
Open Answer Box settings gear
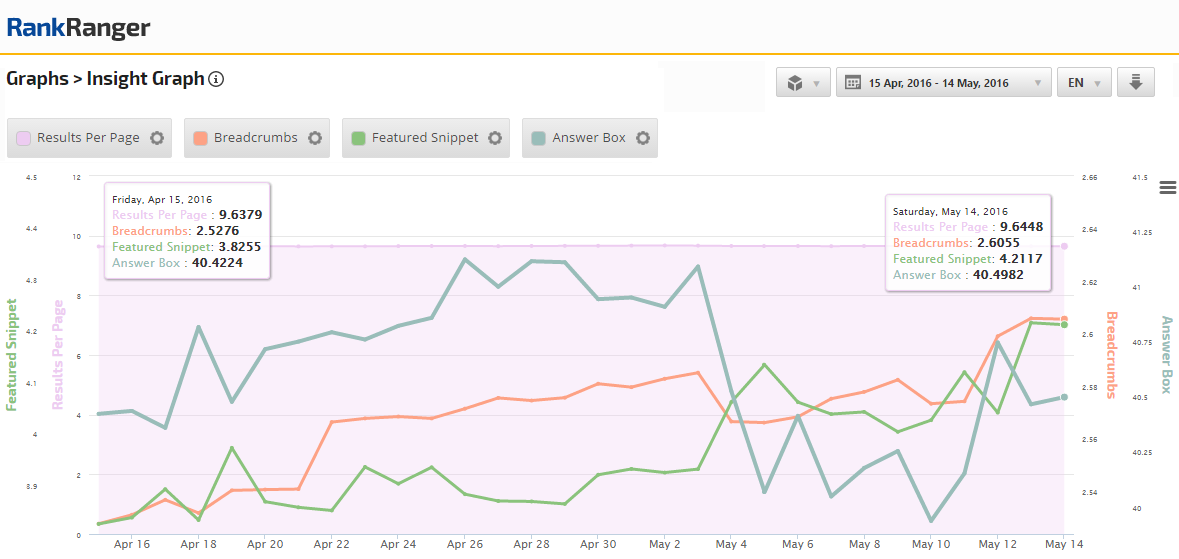click(643, 138)
